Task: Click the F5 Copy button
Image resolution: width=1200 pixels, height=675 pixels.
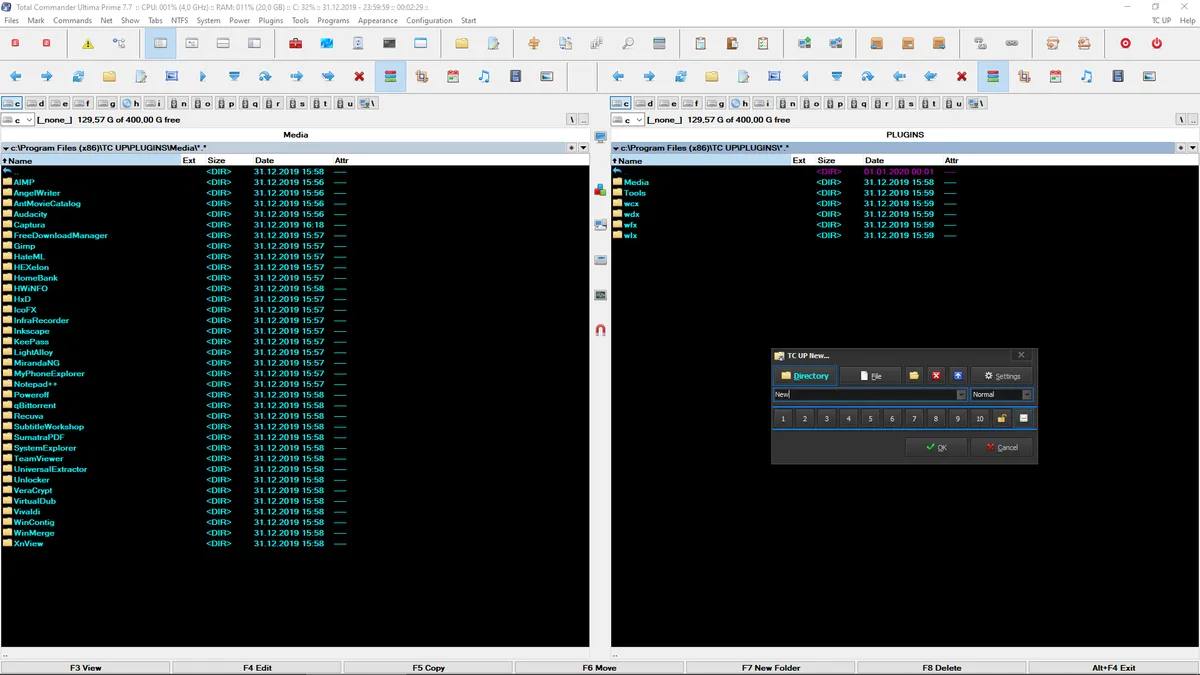Action: (429, 667)
